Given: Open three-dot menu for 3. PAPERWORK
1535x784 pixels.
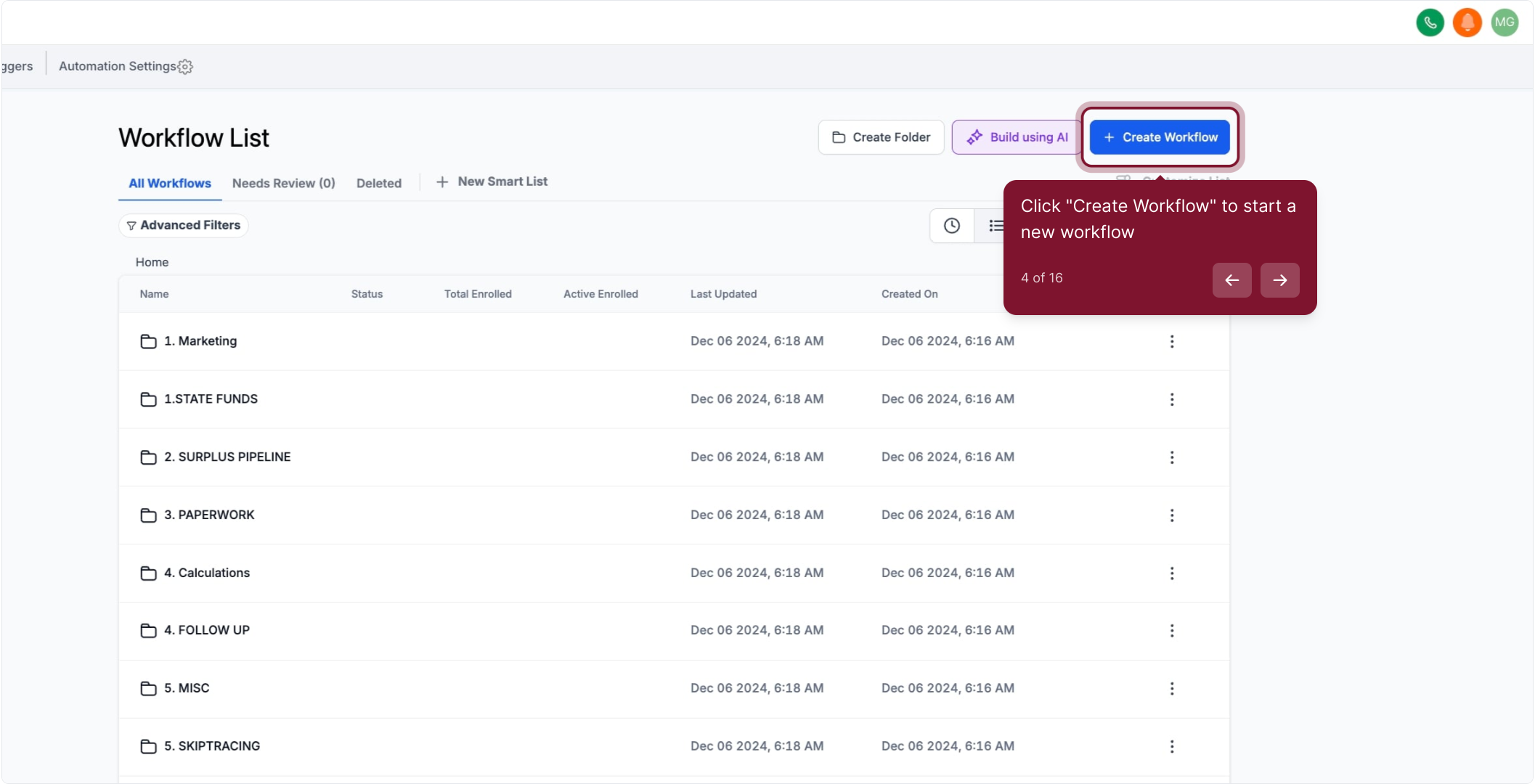Looking at the screenshot, I should [x=1171, y=515].
